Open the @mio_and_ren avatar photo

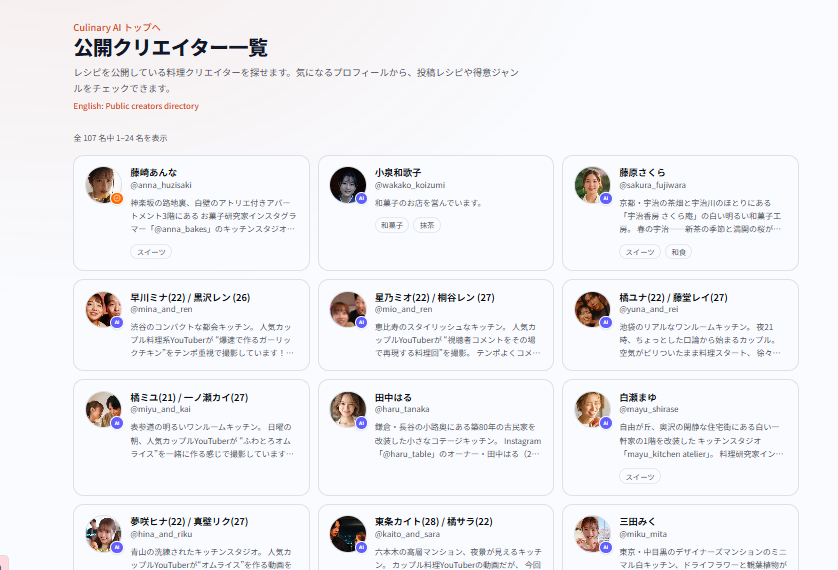coord(347,309)
